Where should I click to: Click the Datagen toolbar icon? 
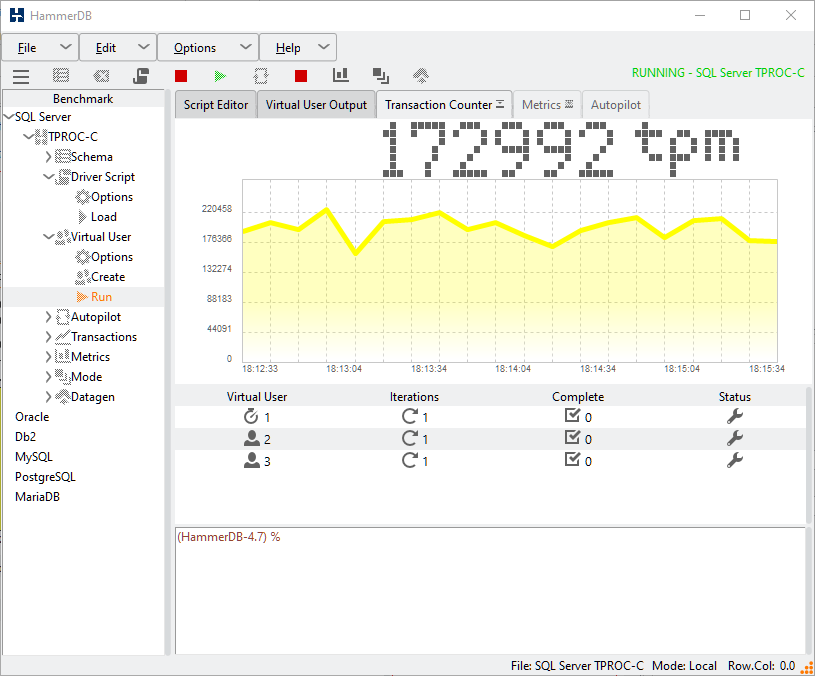420,76
